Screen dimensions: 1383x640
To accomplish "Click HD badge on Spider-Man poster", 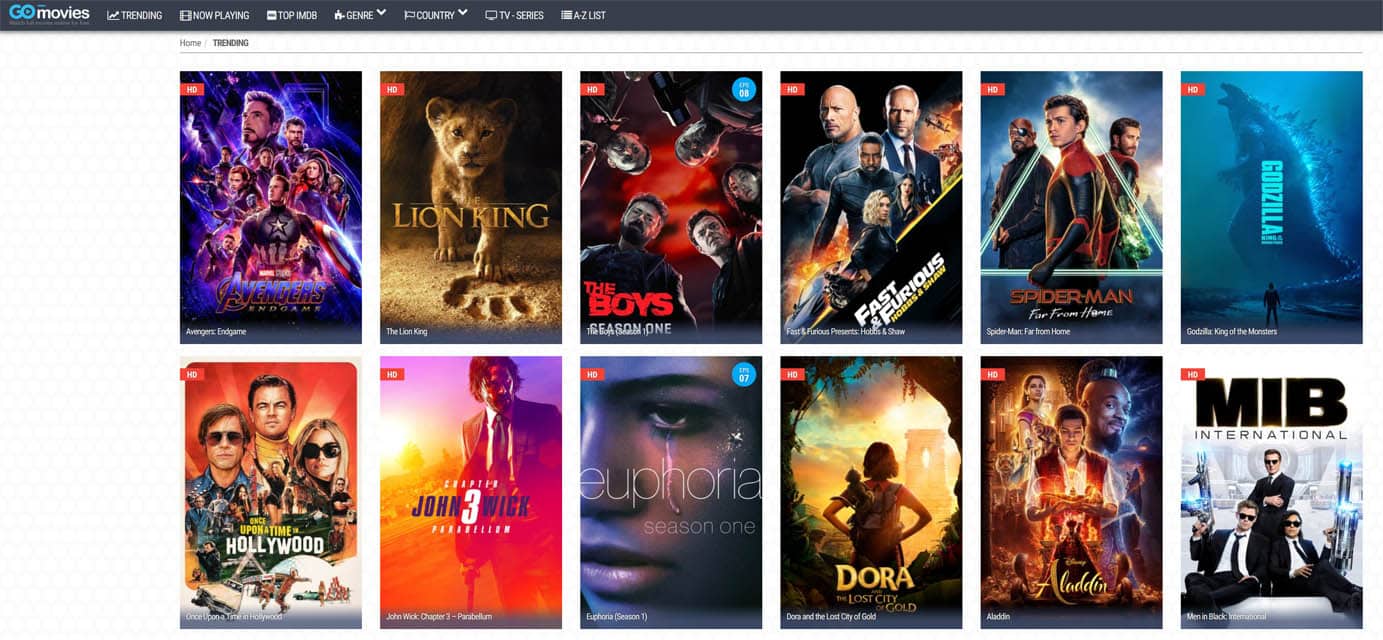I will (992, 89).
